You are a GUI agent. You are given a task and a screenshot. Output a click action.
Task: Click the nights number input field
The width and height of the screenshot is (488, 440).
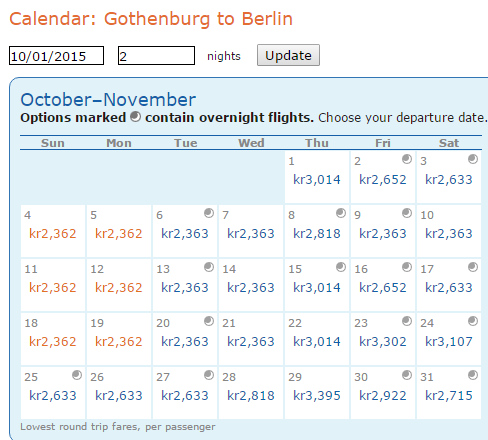tap(156, 56)
